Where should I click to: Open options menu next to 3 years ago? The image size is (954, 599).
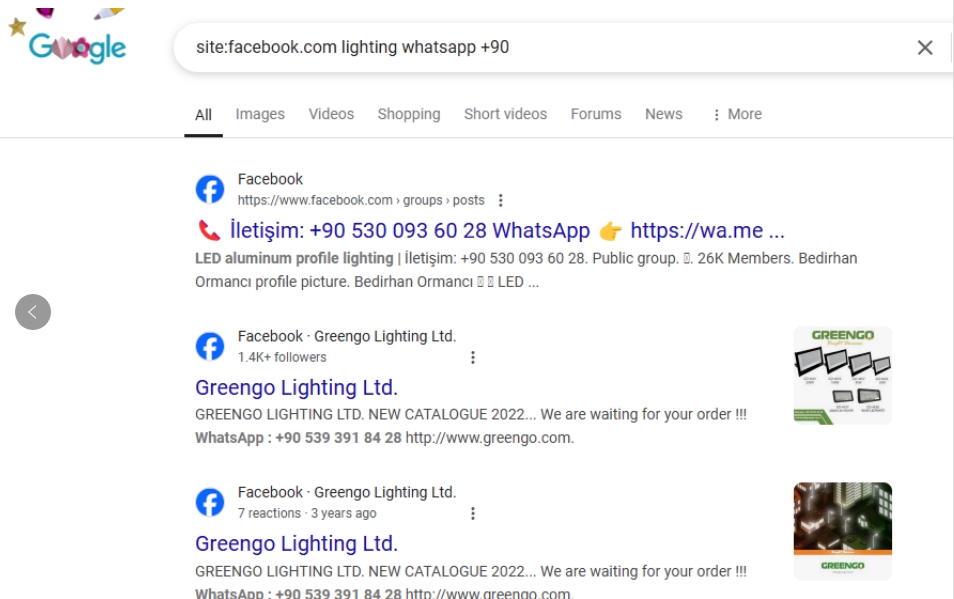[473, 513]
